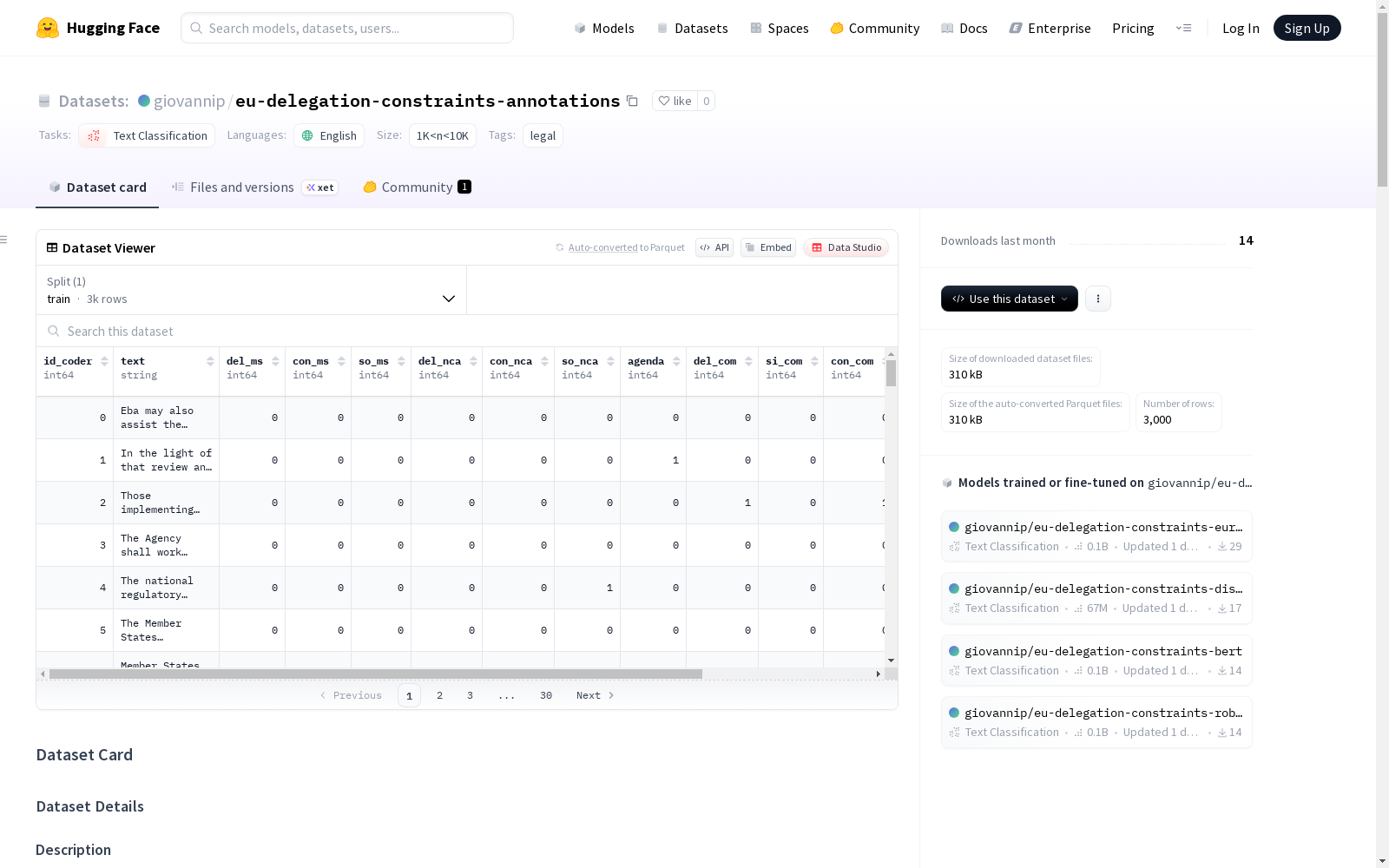1389x868 pixels.
Task: Click the search magnifier icon in the top bar
Action: click(x=197, y=28)
